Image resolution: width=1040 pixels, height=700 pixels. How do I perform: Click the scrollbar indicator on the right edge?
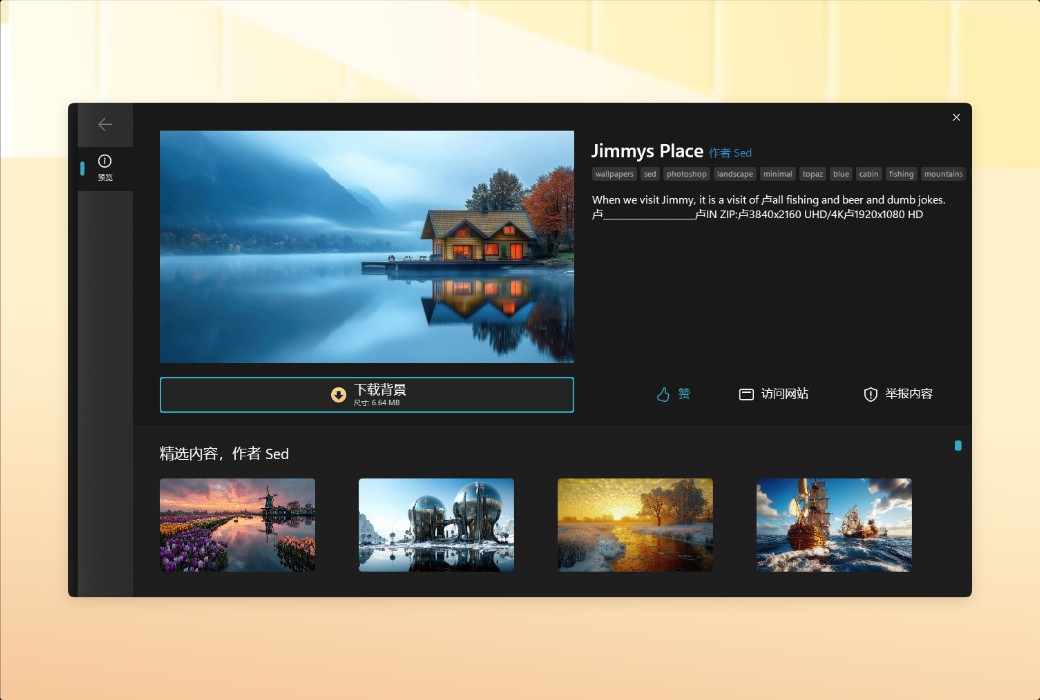[957, 446]
